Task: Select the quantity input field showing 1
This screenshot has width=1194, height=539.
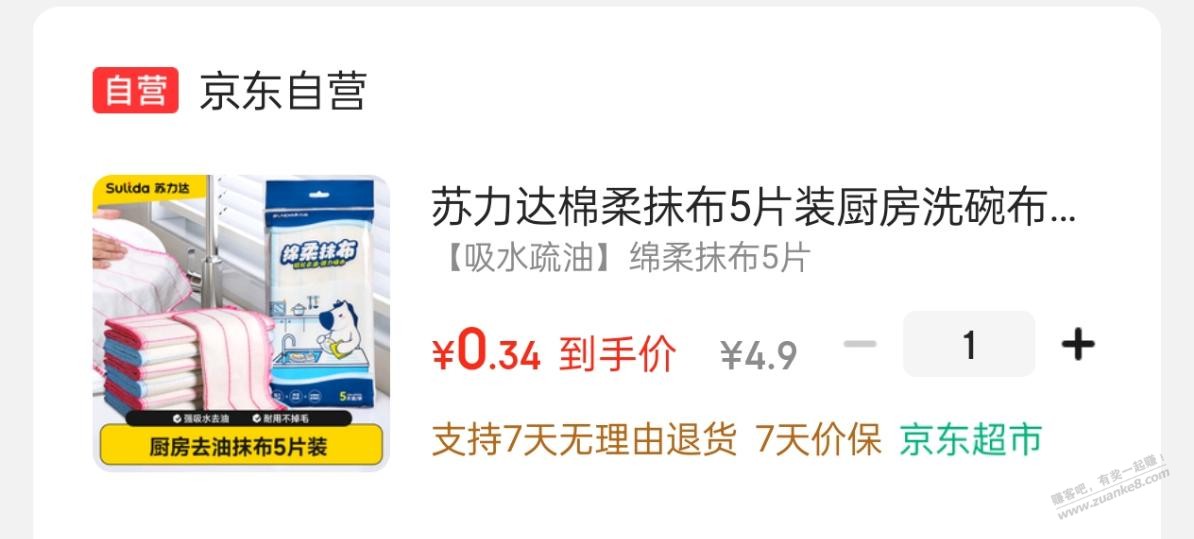Action: pyautogui.click(x=969, y=344)
